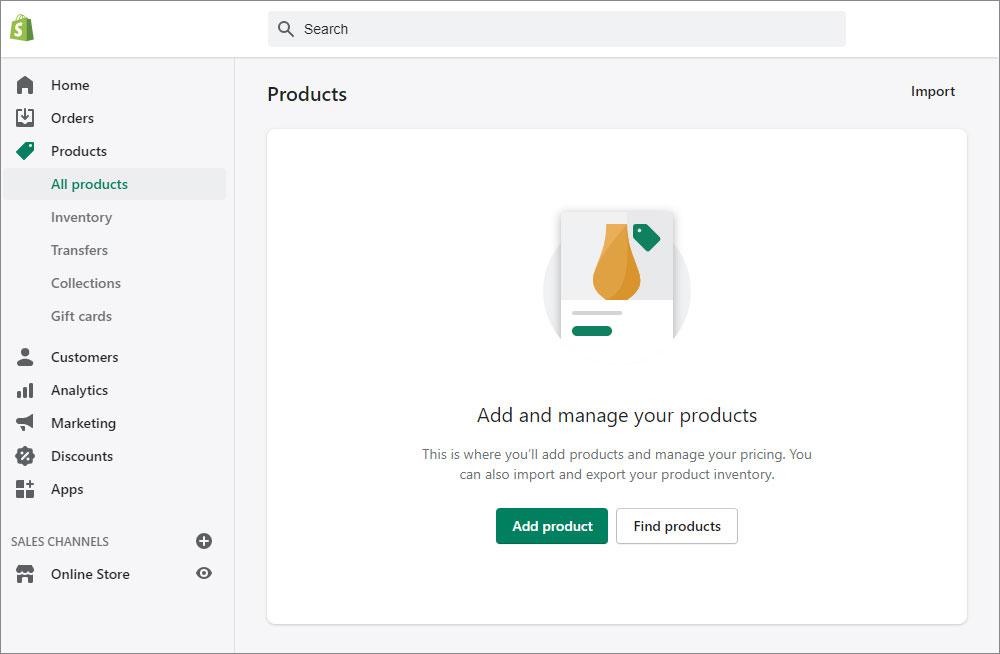Viewport: 1000px width, 654px height.
Task: Go to Customers section
Action: 84,357
